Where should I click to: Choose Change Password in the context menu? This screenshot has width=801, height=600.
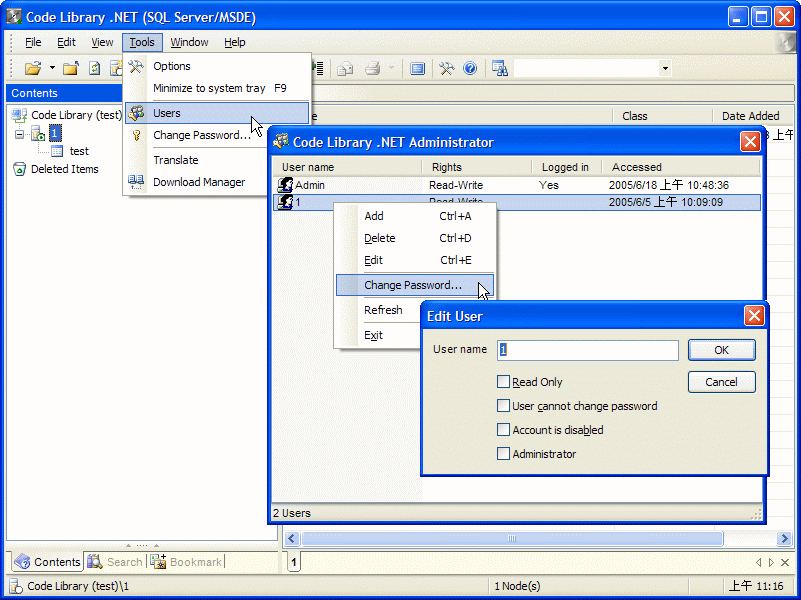coord(415,285)
